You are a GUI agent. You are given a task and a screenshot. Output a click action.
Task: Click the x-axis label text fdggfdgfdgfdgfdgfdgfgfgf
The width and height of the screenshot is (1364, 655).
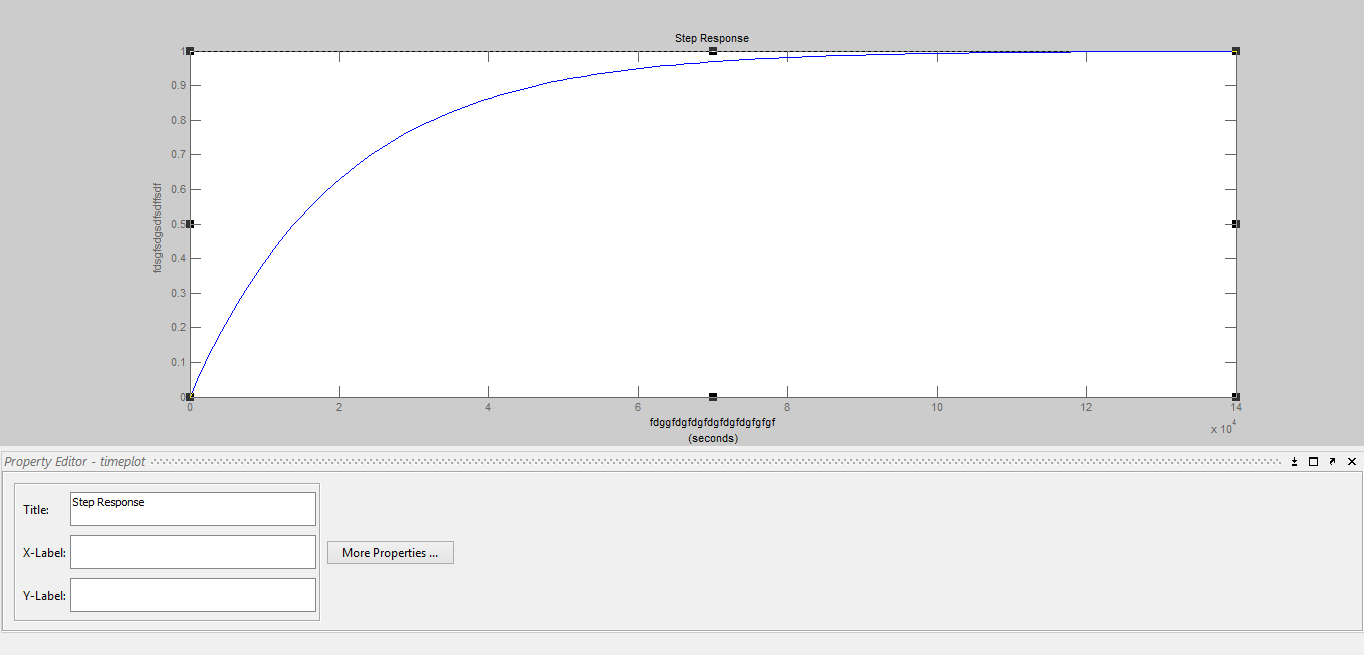point(712,422)
